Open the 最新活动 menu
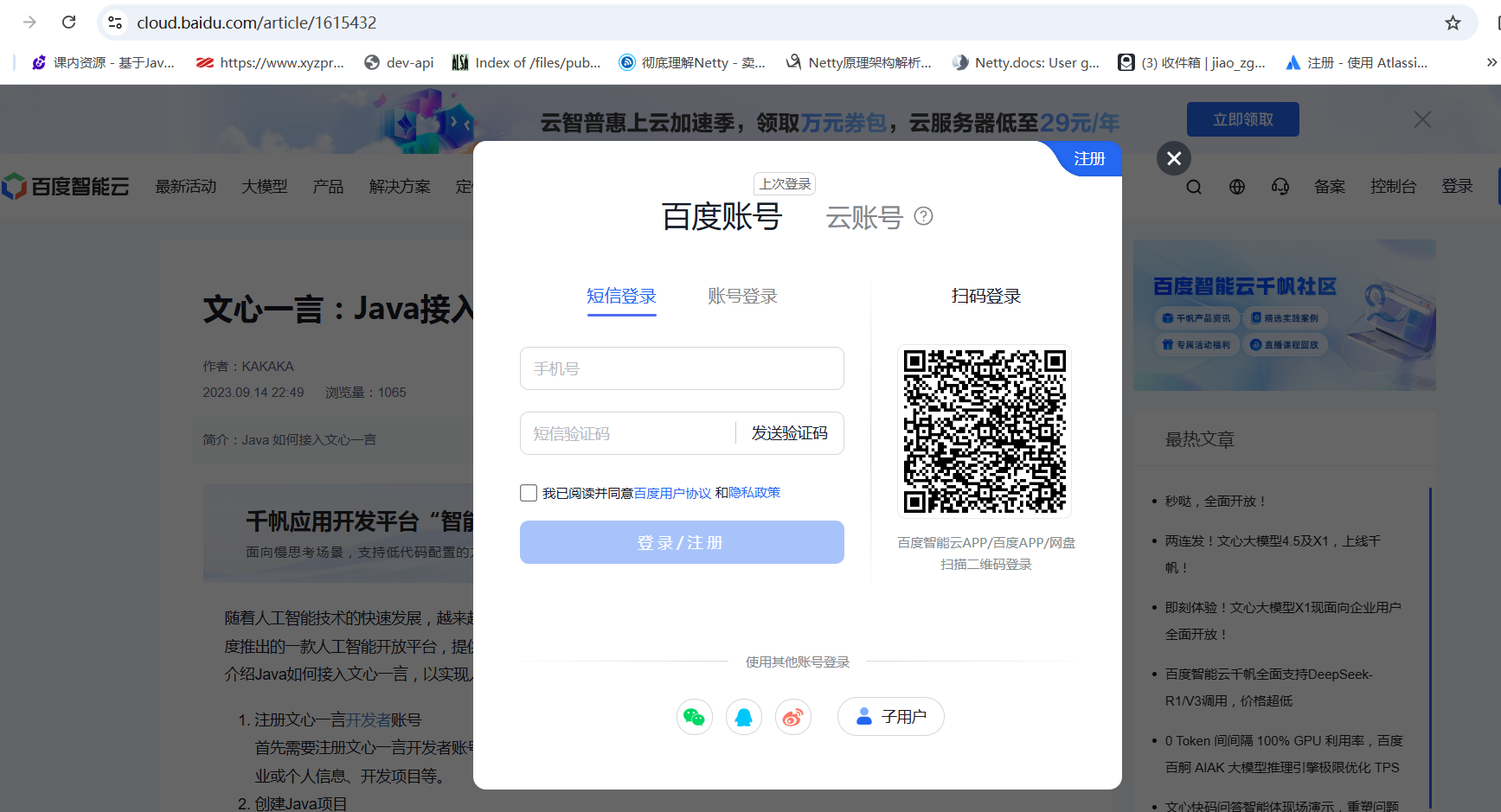 pyautogui.click(x=186, y=187)
